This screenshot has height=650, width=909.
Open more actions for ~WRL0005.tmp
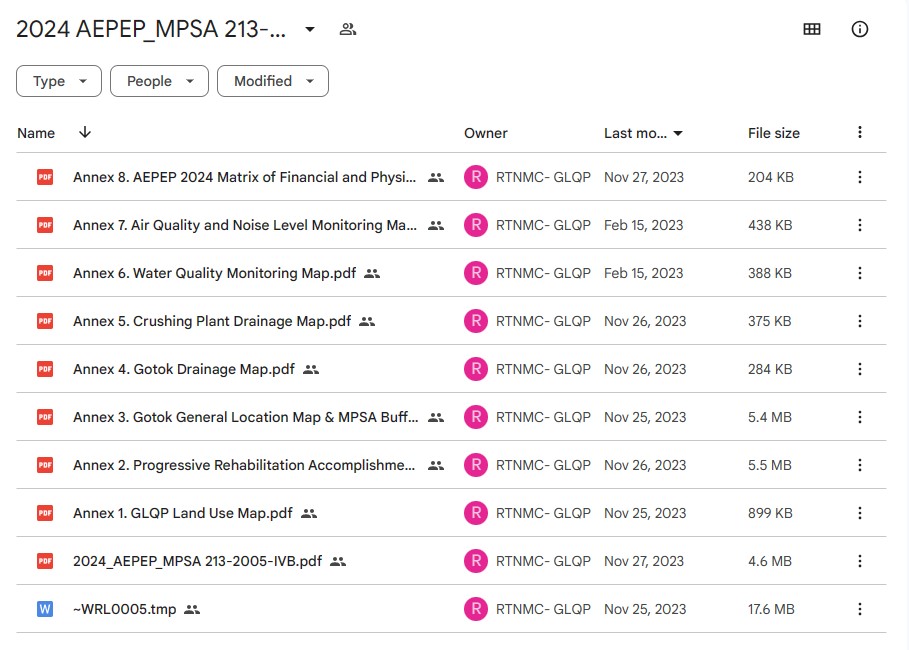[x=859, y=609]
